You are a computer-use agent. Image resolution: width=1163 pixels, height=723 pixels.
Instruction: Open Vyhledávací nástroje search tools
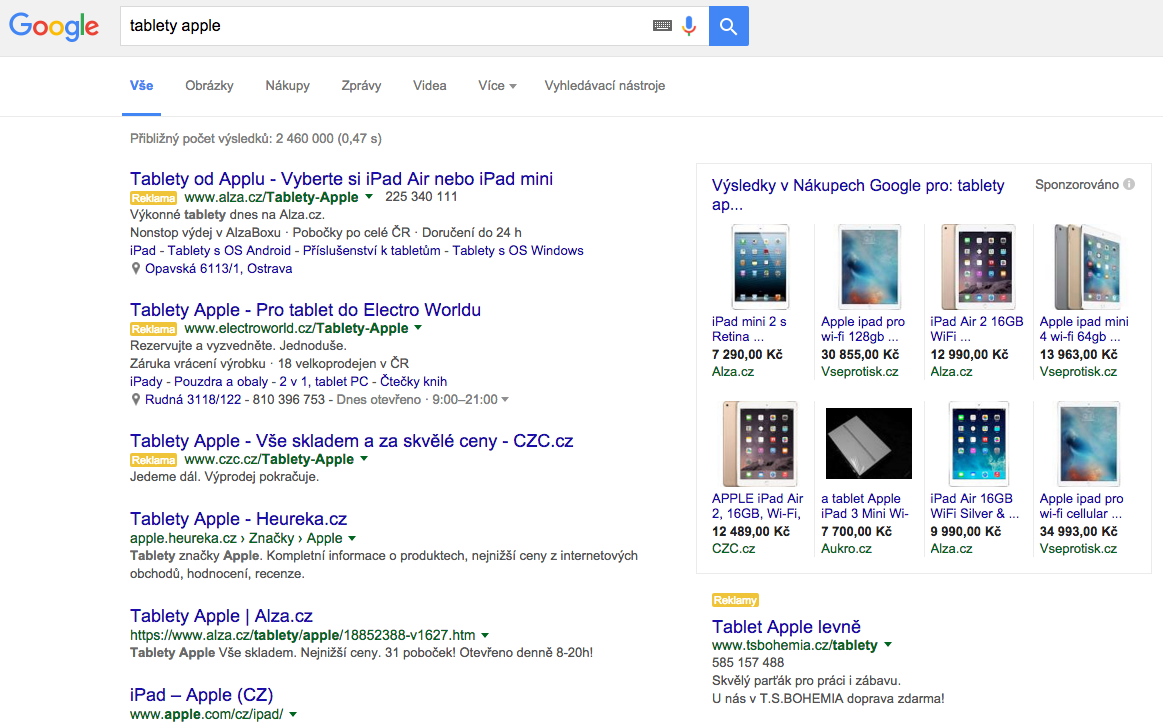(604, 86)
